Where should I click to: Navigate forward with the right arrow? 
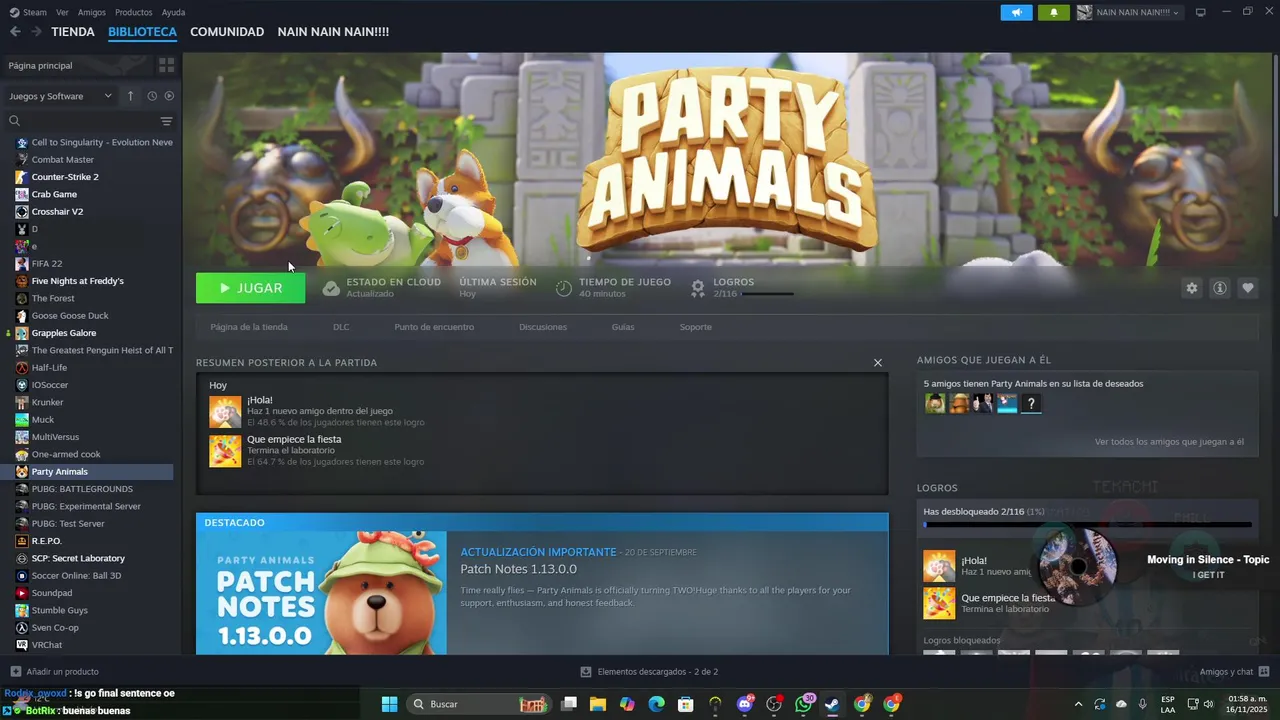[x=36, y=32]
